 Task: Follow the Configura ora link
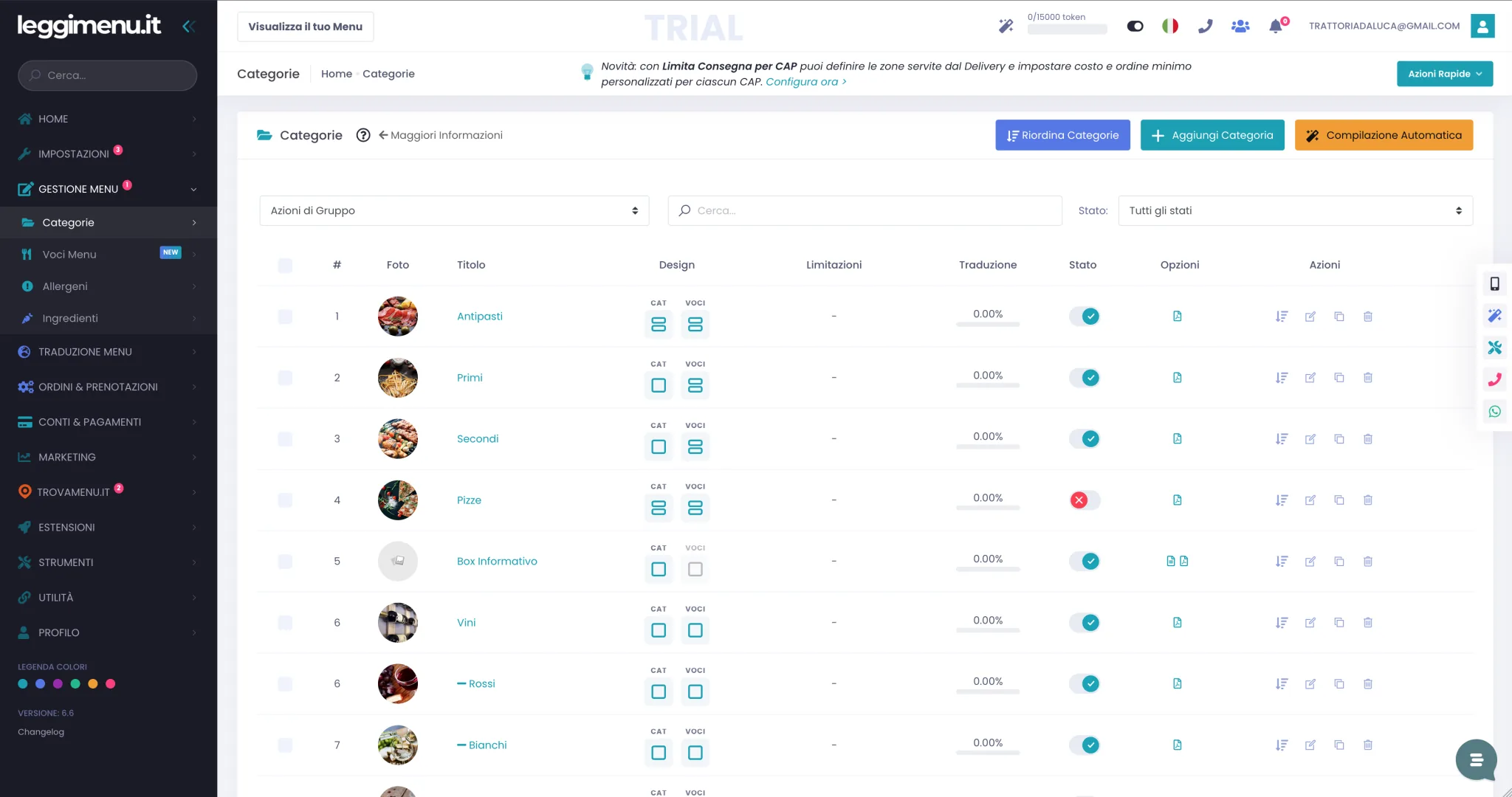[x=805, y=82]
